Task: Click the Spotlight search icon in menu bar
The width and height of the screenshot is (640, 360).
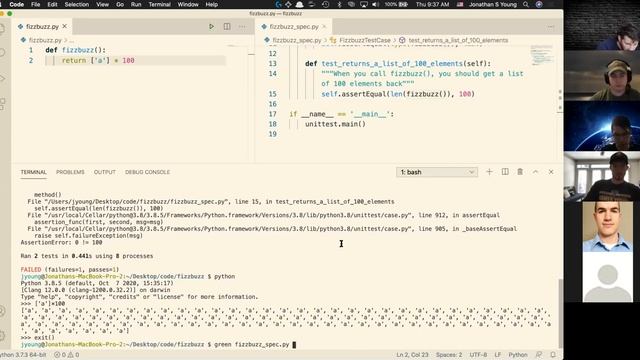Action: pos(526,4)
